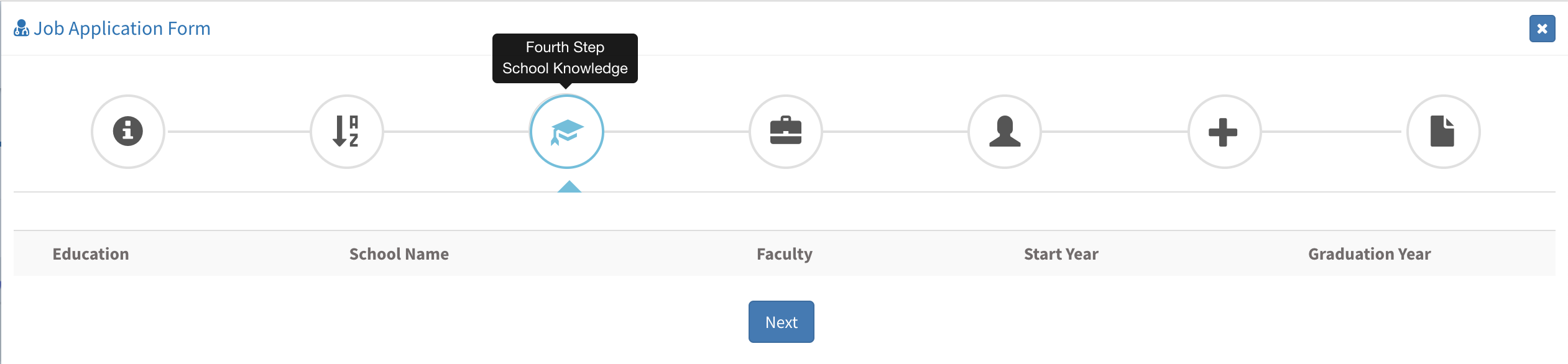Select the plus sign step icon
The height and width of the screenshot is (364, 1568).
(x=1224, y=132)
